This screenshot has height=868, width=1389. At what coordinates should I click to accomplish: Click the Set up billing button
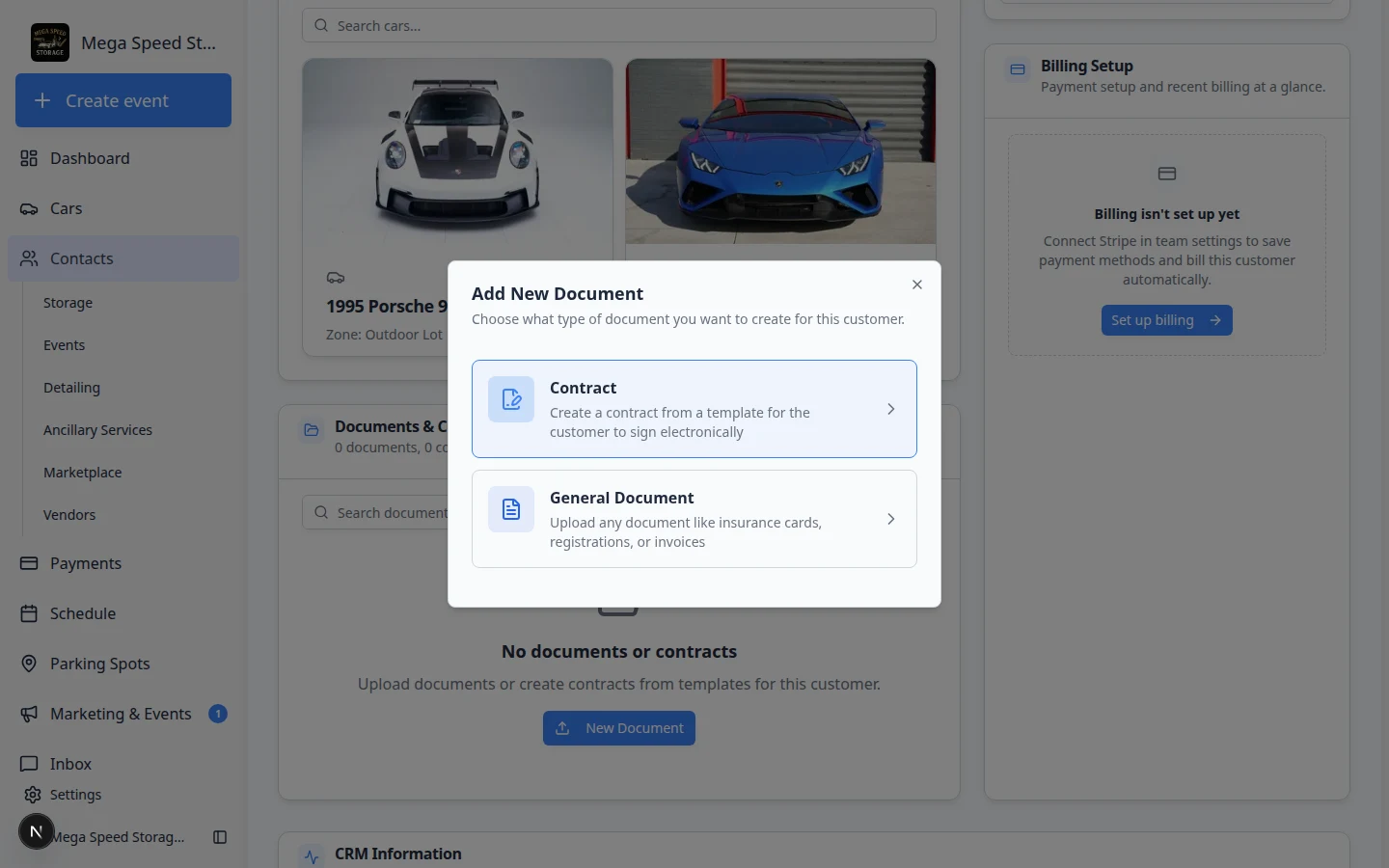point(1167,320)
